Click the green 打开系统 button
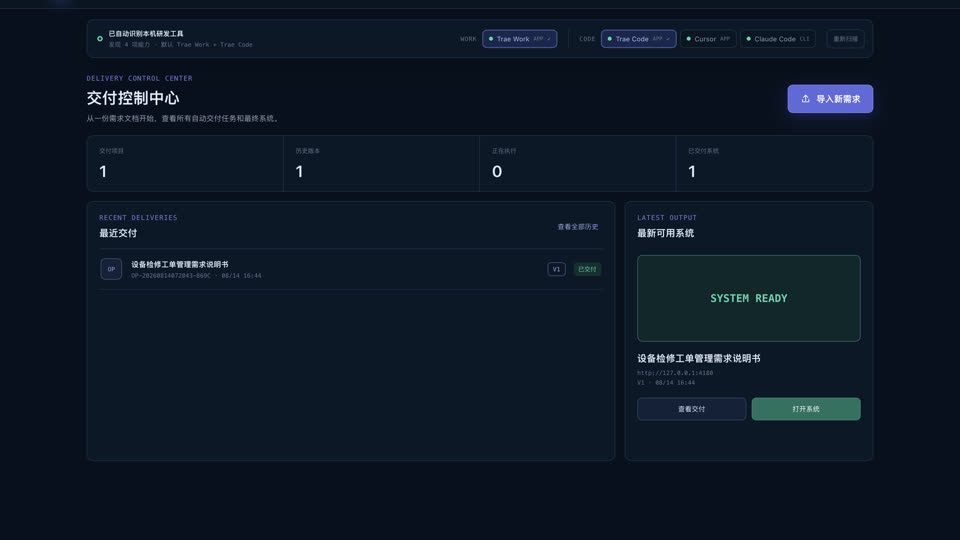The width and height of the screenshot is (960, 540). coord(806,409)
